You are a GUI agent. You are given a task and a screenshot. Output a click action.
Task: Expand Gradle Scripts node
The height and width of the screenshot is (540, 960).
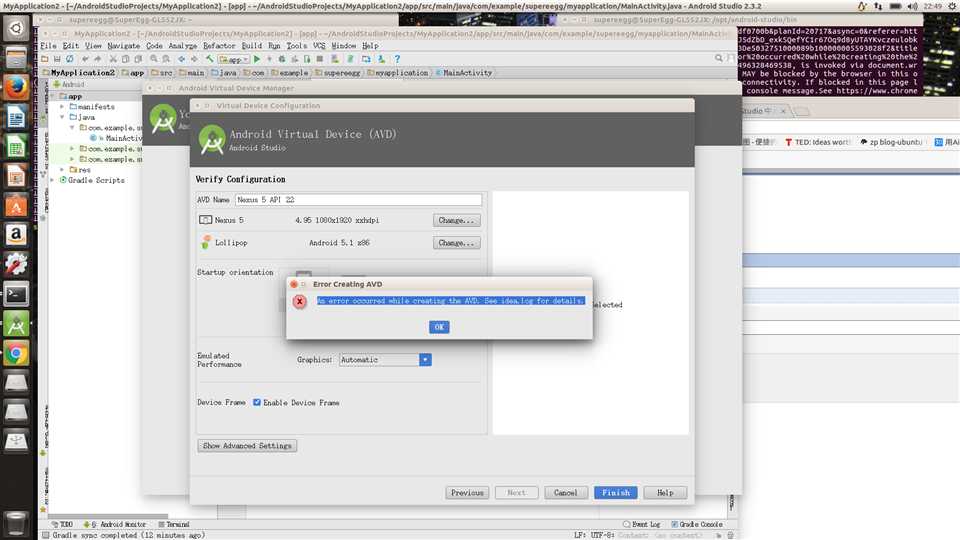tap(53, 180)
